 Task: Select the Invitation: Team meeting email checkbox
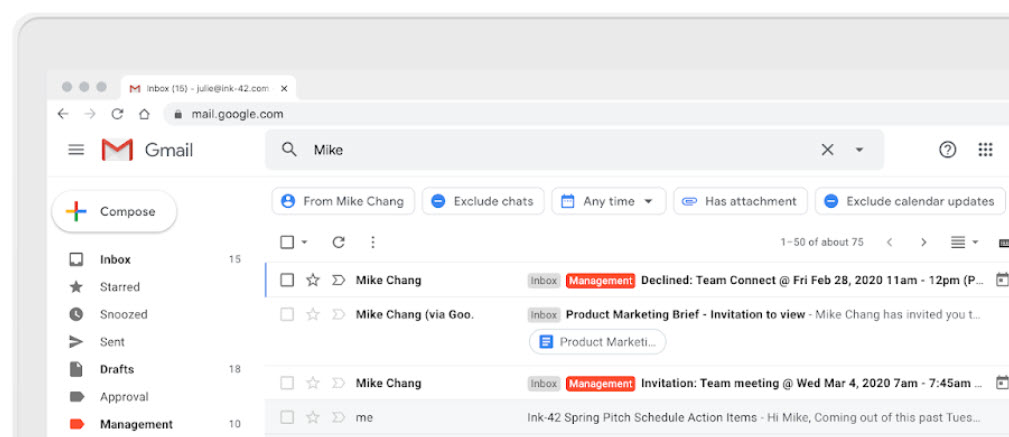287,383
